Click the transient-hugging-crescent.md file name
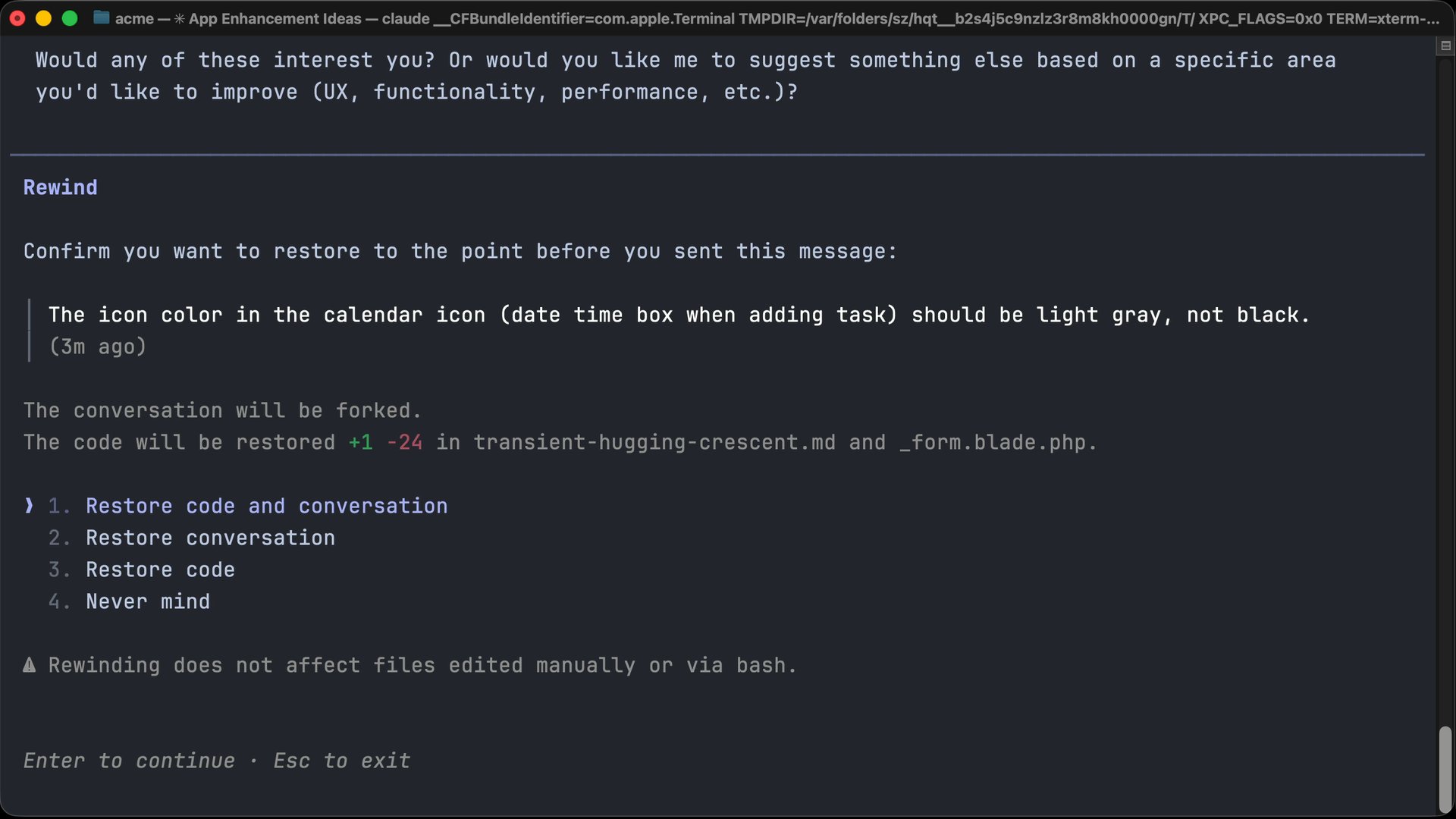Viewport: 1456px width, 819px height. coord(654,442)
